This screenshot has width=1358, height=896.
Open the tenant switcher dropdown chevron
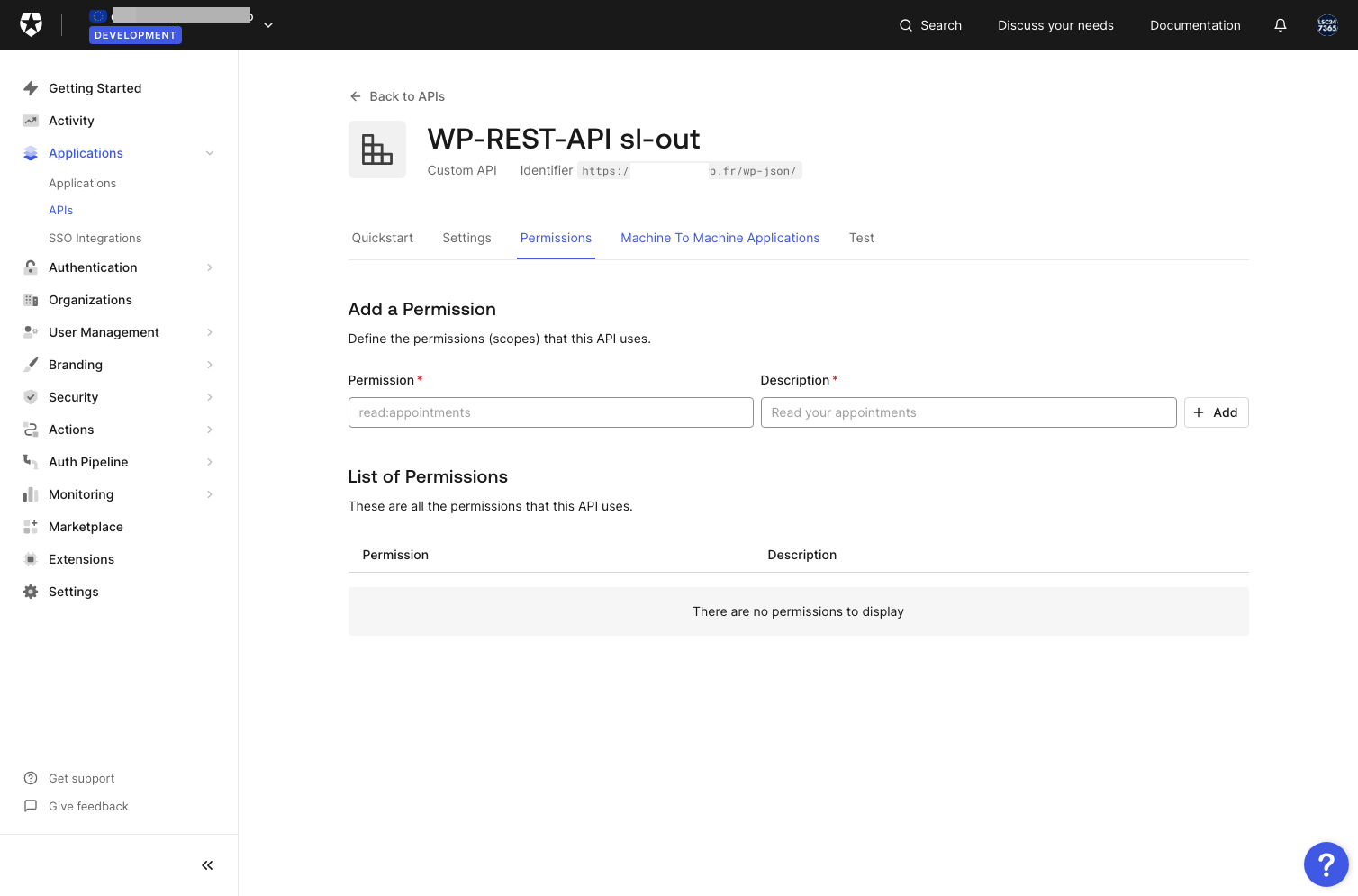tap(268, 25)
